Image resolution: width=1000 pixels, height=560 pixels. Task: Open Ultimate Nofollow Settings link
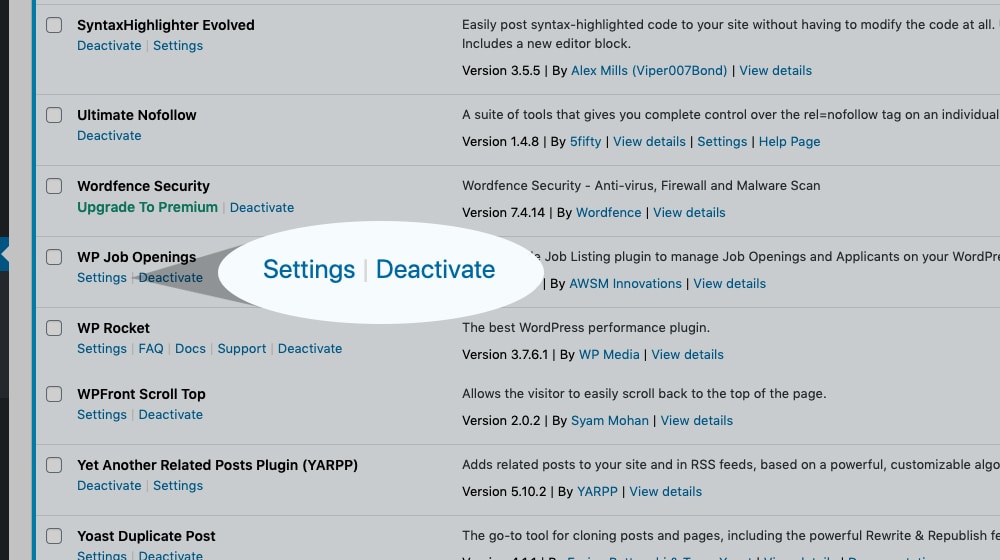click(722, 142)
